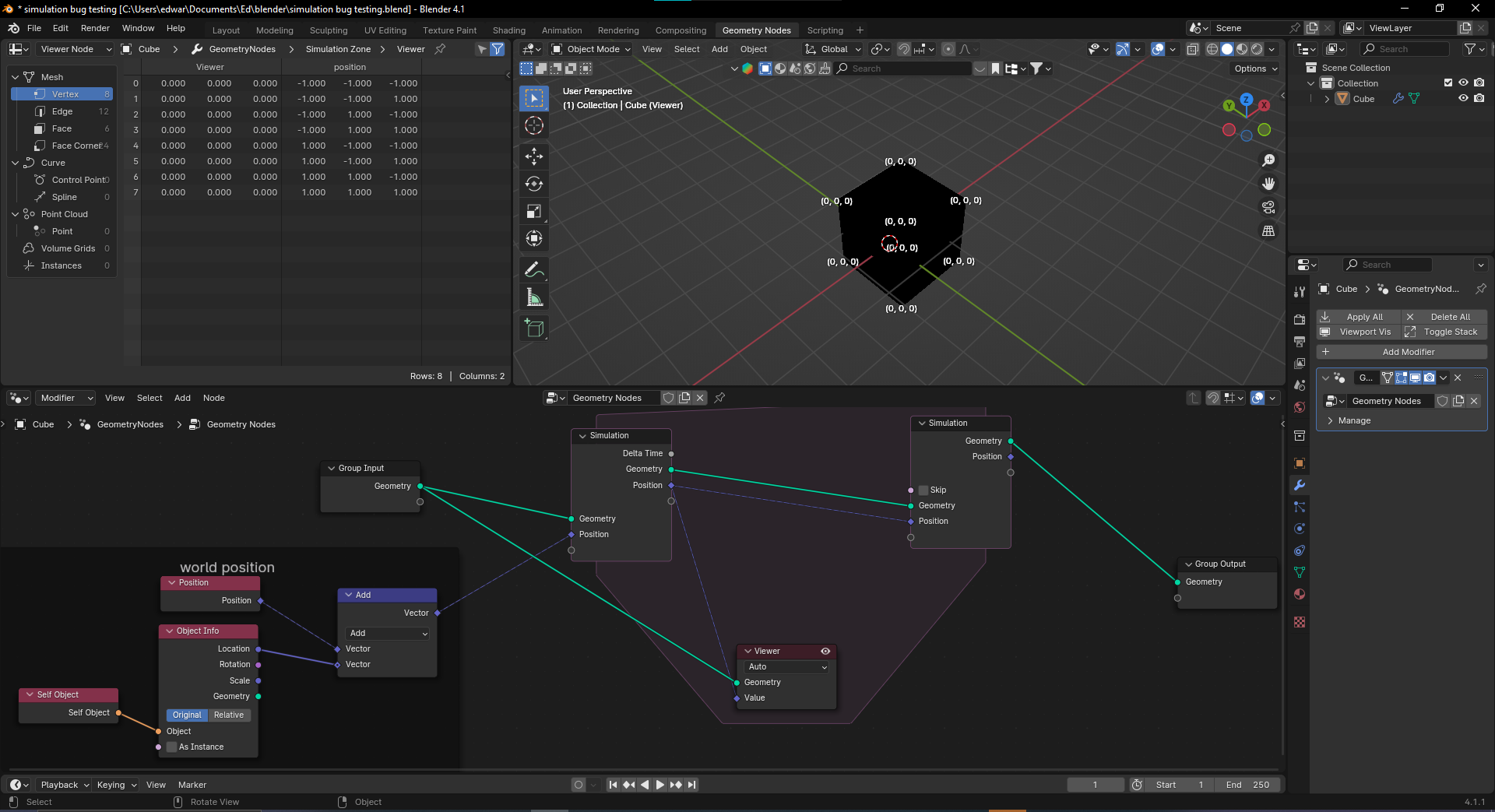Viewport: 1495px width, 812px height.
Task: Switch to the Shading workspace tab
Action: 509,30
